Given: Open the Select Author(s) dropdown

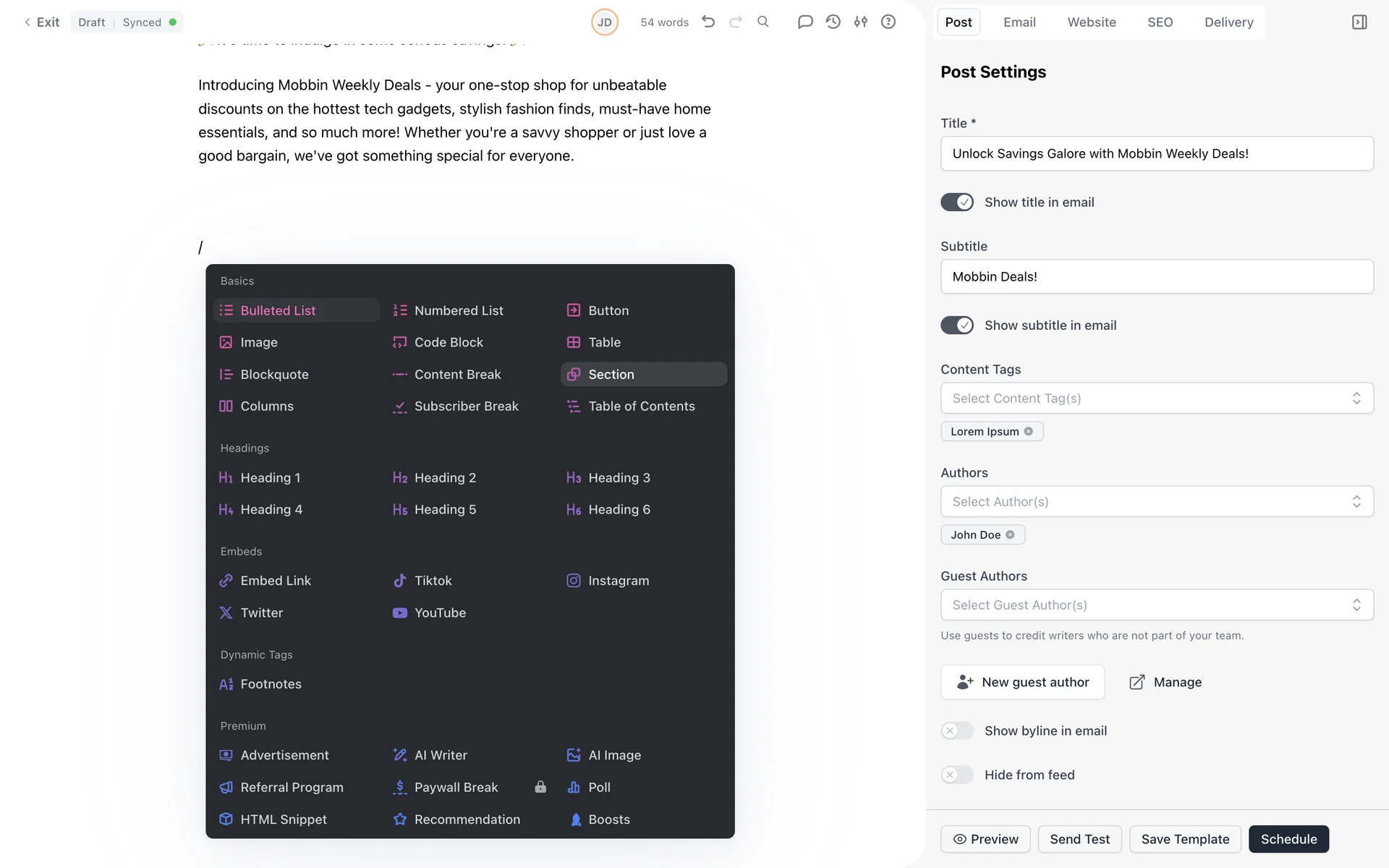Looking at the screenshot, I should click(x=1156, y=502).
